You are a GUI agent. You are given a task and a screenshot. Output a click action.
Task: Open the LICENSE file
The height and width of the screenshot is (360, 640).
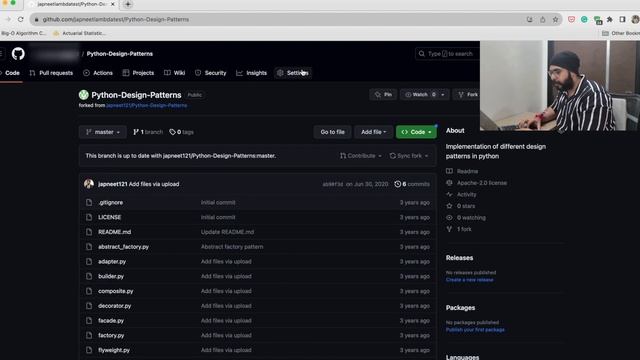tap(109, 218)
